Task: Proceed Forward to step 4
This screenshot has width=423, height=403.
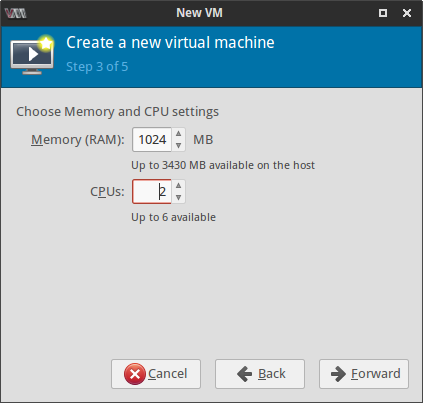Action: click(x=364, y=374)
